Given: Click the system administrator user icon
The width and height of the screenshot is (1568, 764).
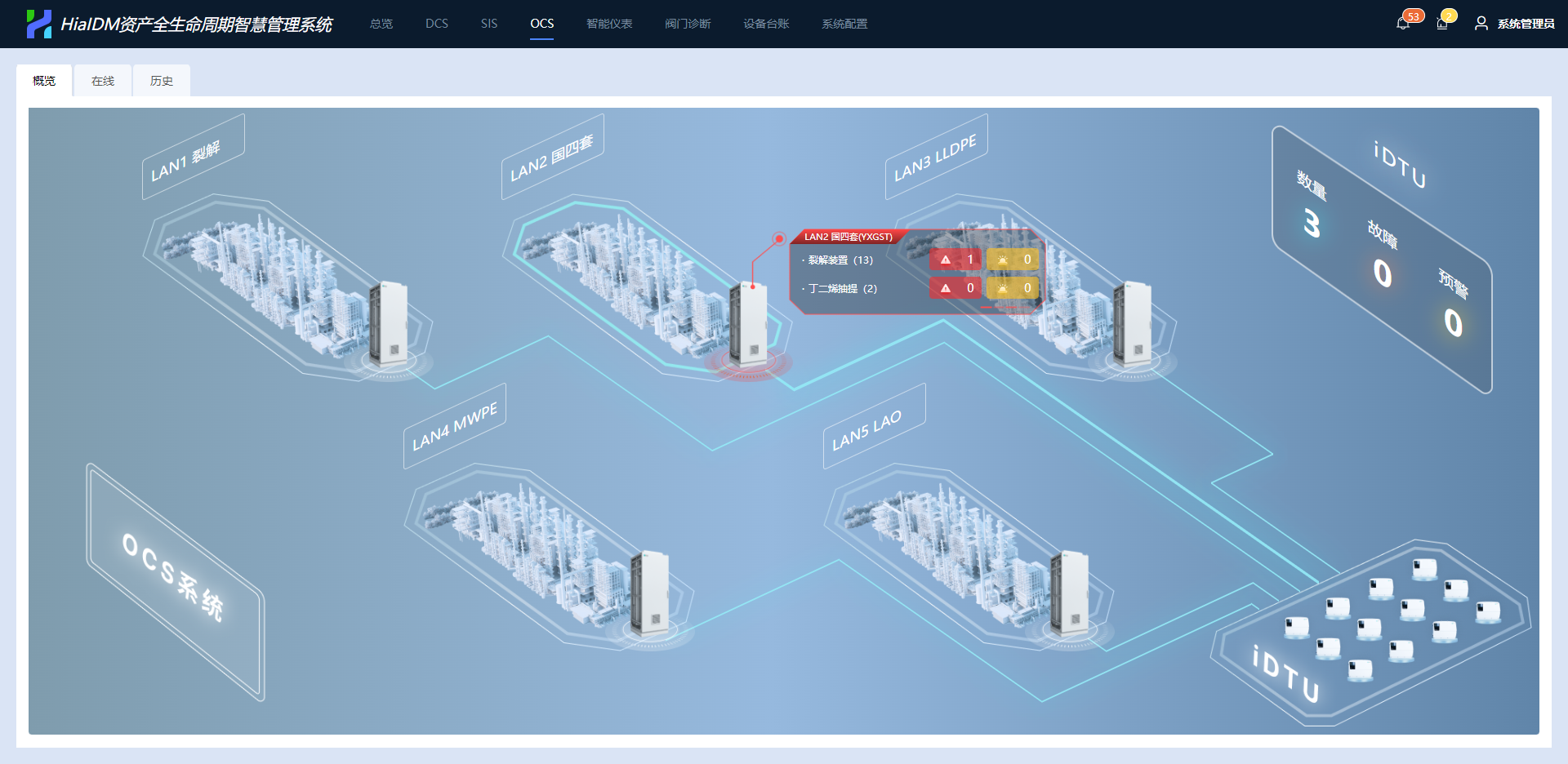Looking at the screenshot, I should coord(1481,24).
